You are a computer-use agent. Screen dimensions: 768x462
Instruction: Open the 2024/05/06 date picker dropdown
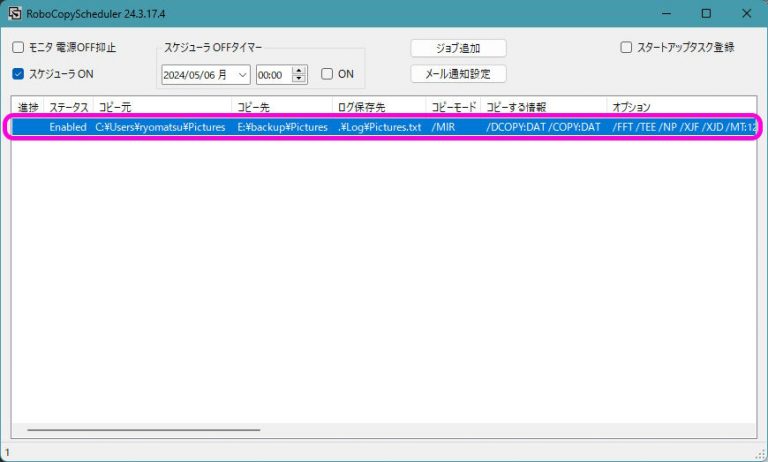click(242, 75)
